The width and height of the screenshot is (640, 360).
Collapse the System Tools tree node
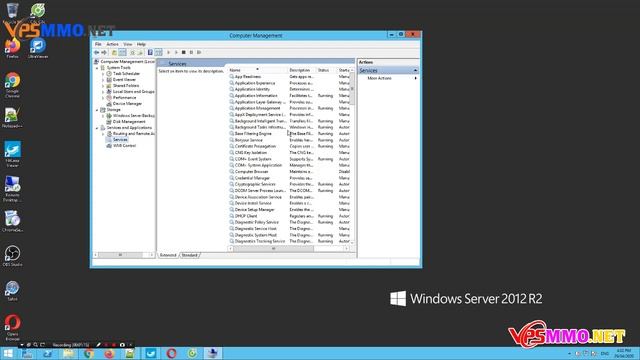98,68
